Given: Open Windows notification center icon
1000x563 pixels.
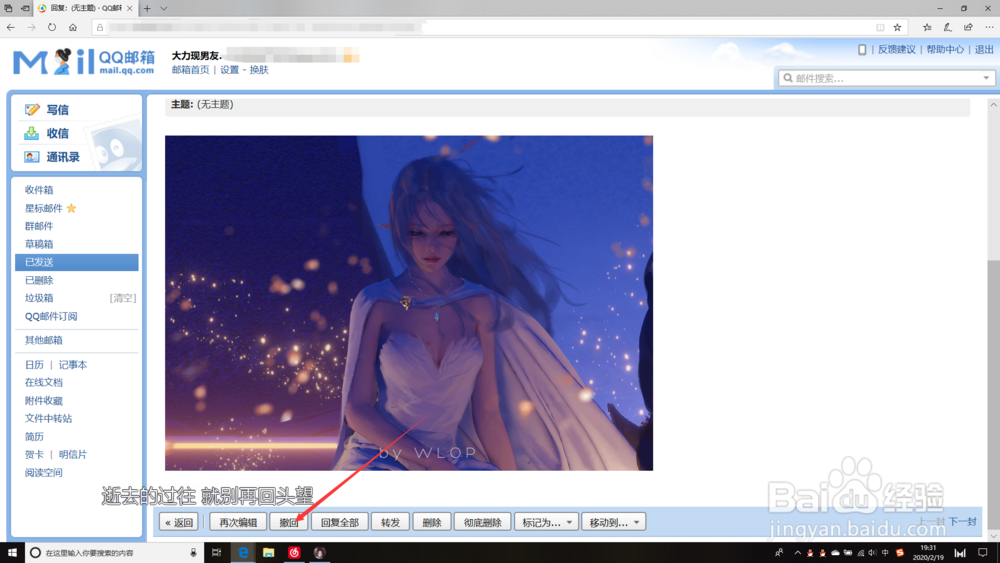Looking at the screenshot, I should click(x=983, y=553).
